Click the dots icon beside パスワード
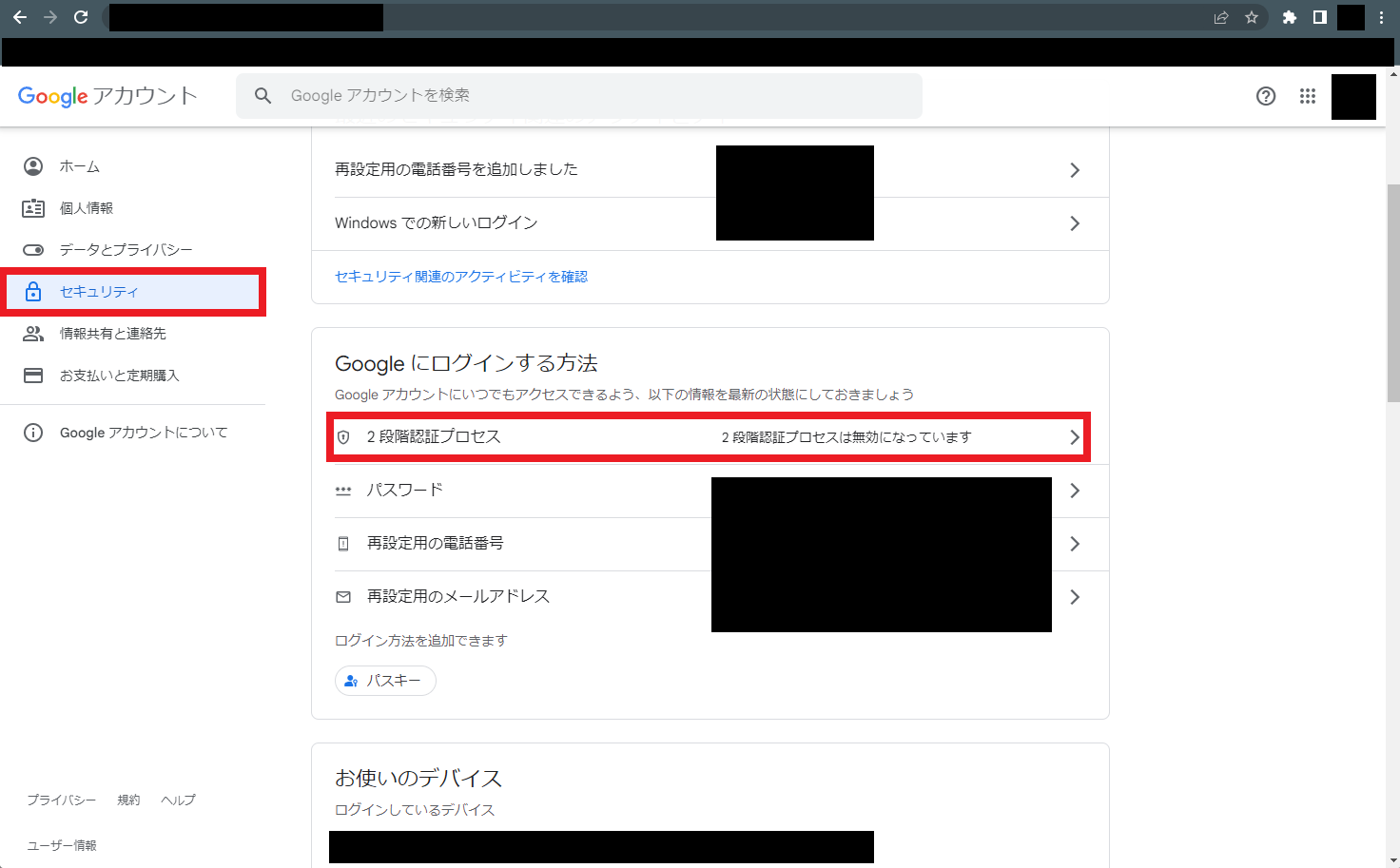The height and width of the screenshot is (868, 1400). pyautogui.click(x=343, y=491)
